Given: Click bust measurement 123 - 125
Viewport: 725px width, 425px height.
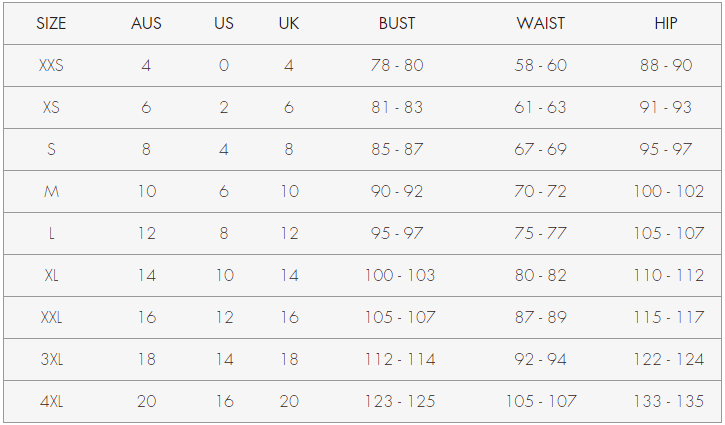Looking at the screenshot, I should pos(399,401).
